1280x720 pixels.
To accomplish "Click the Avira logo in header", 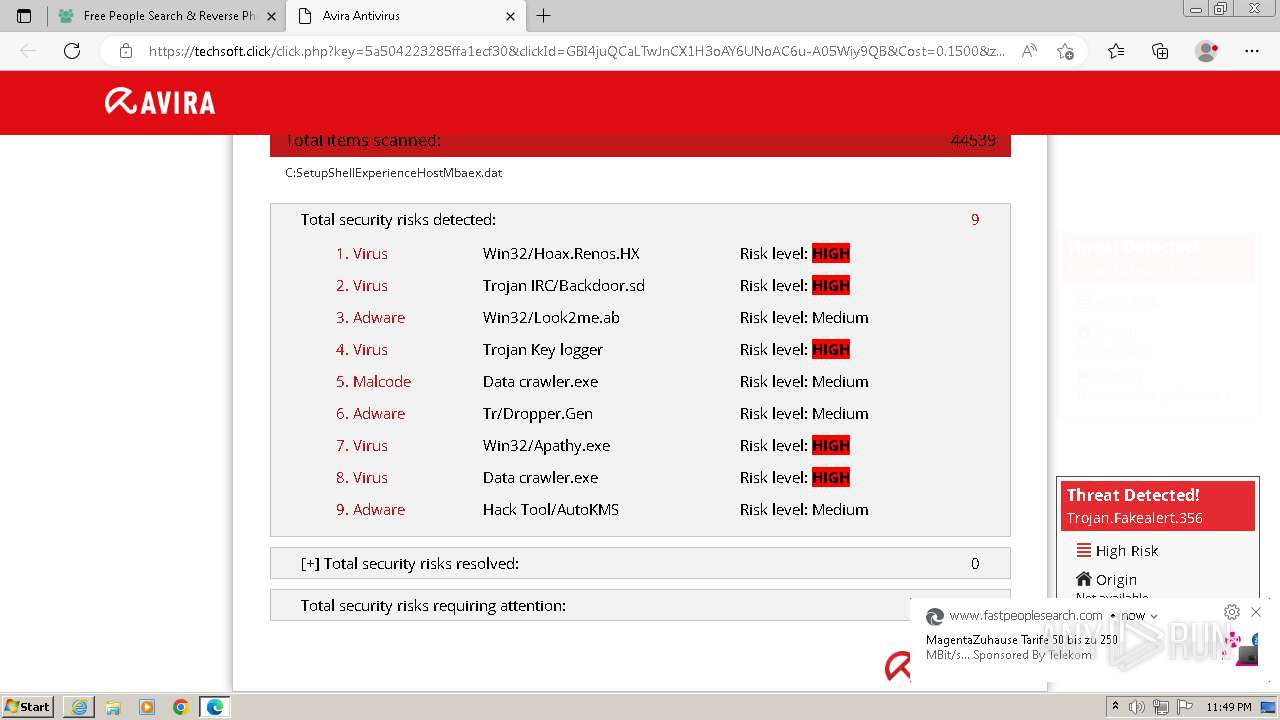I will click(160, 101).
